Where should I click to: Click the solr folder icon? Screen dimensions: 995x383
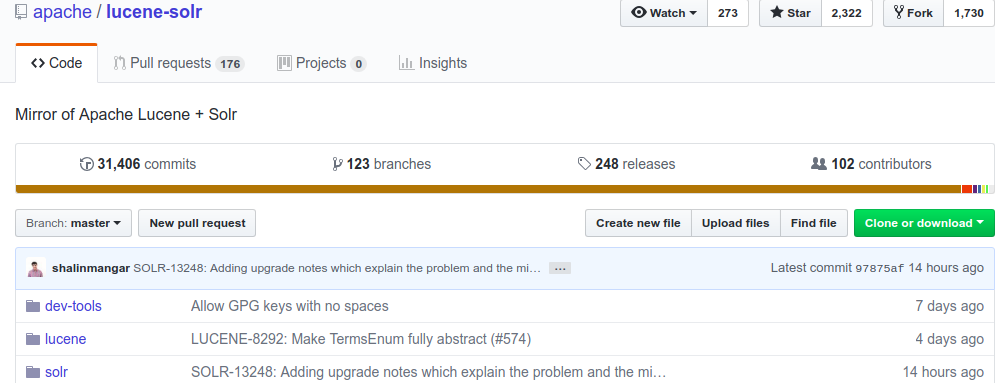pyautogui.click(x=33, y=372)
